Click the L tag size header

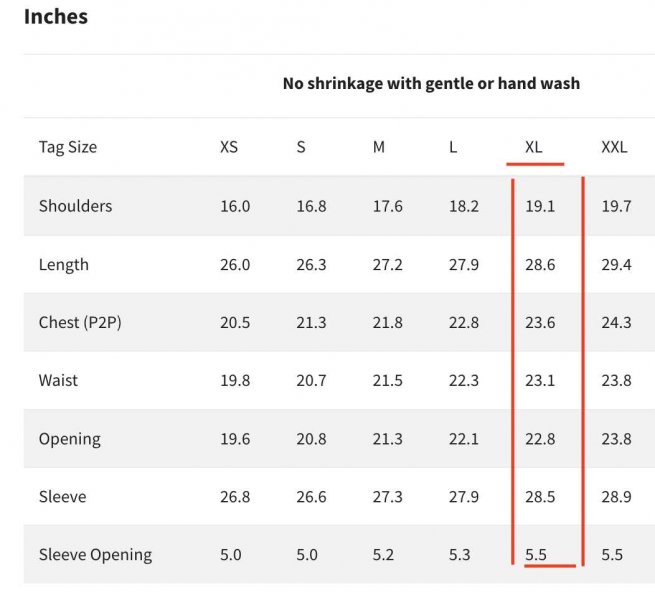click(453, 147)
